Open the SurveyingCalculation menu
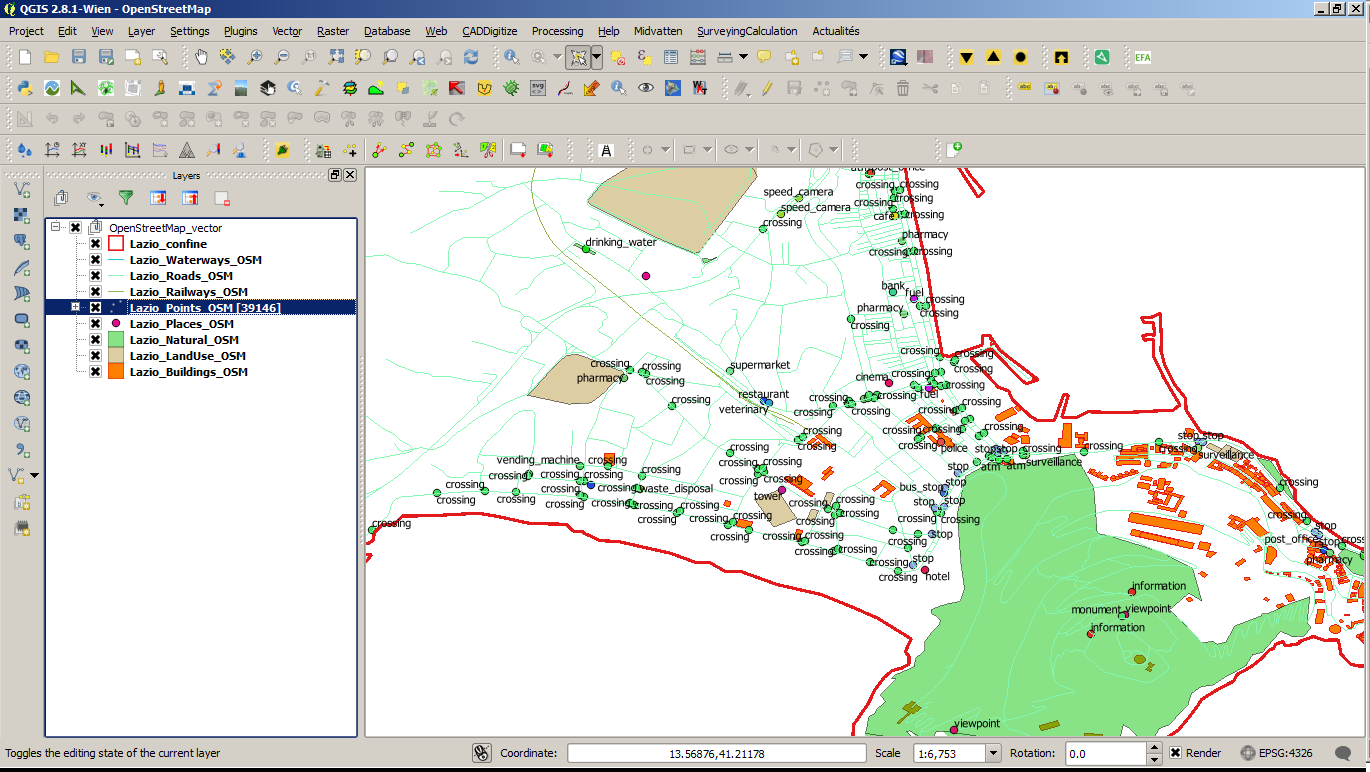The height and width of the screenshot is (772, 1370). (x=747, y=31)
